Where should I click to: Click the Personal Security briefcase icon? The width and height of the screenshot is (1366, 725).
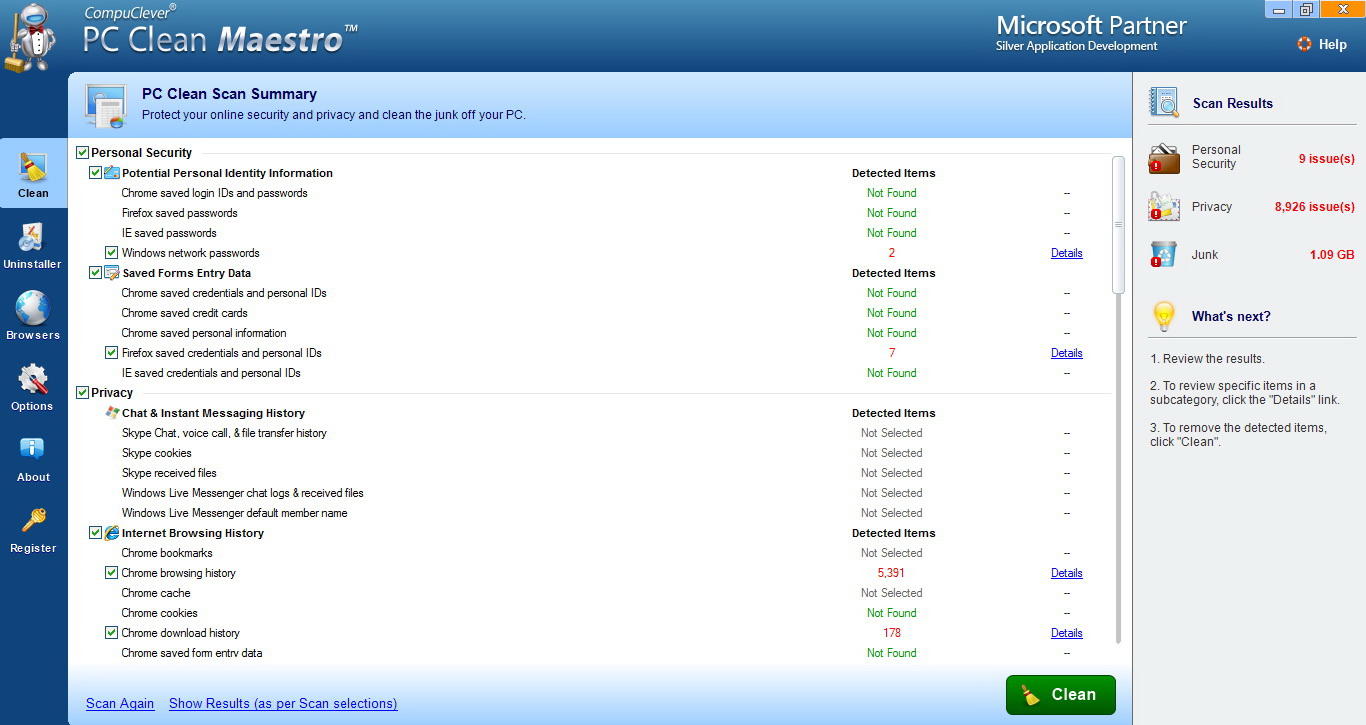pos(1164,158)
